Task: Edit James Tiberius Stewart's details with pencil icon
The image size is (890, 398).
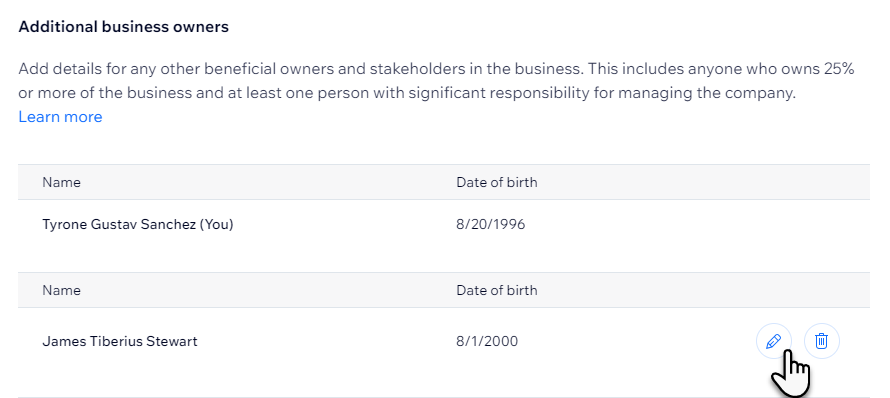Action: coord(774,341)
